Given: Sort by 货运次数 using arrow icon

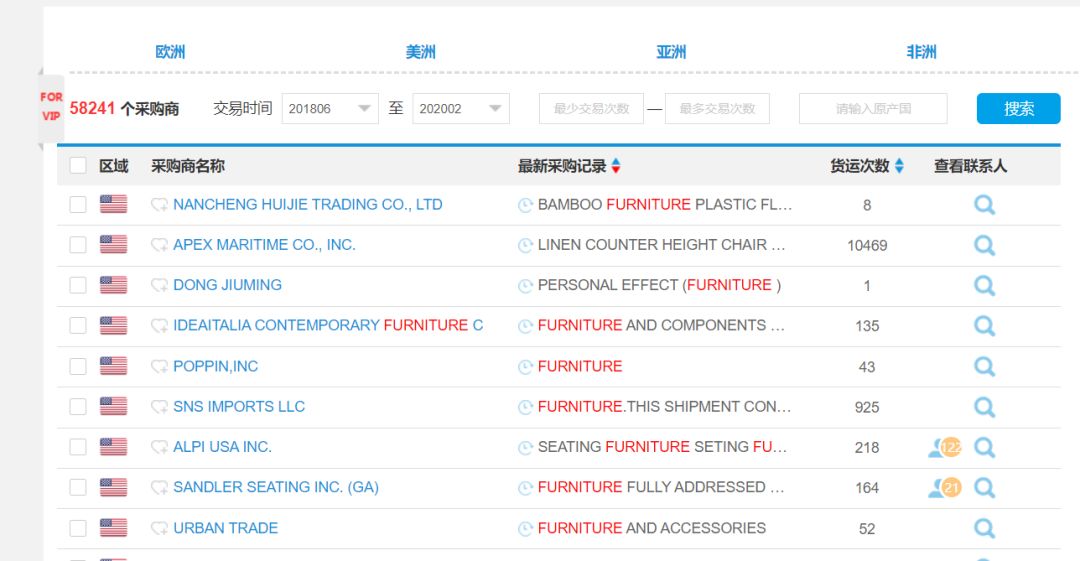Looking at the screenshot, I should (x=899, y=166).
